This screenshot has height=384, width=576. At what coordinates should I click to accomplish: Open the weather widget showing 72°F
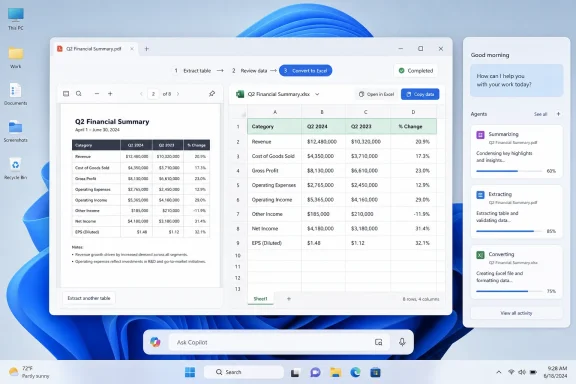(x=29, y=372)
